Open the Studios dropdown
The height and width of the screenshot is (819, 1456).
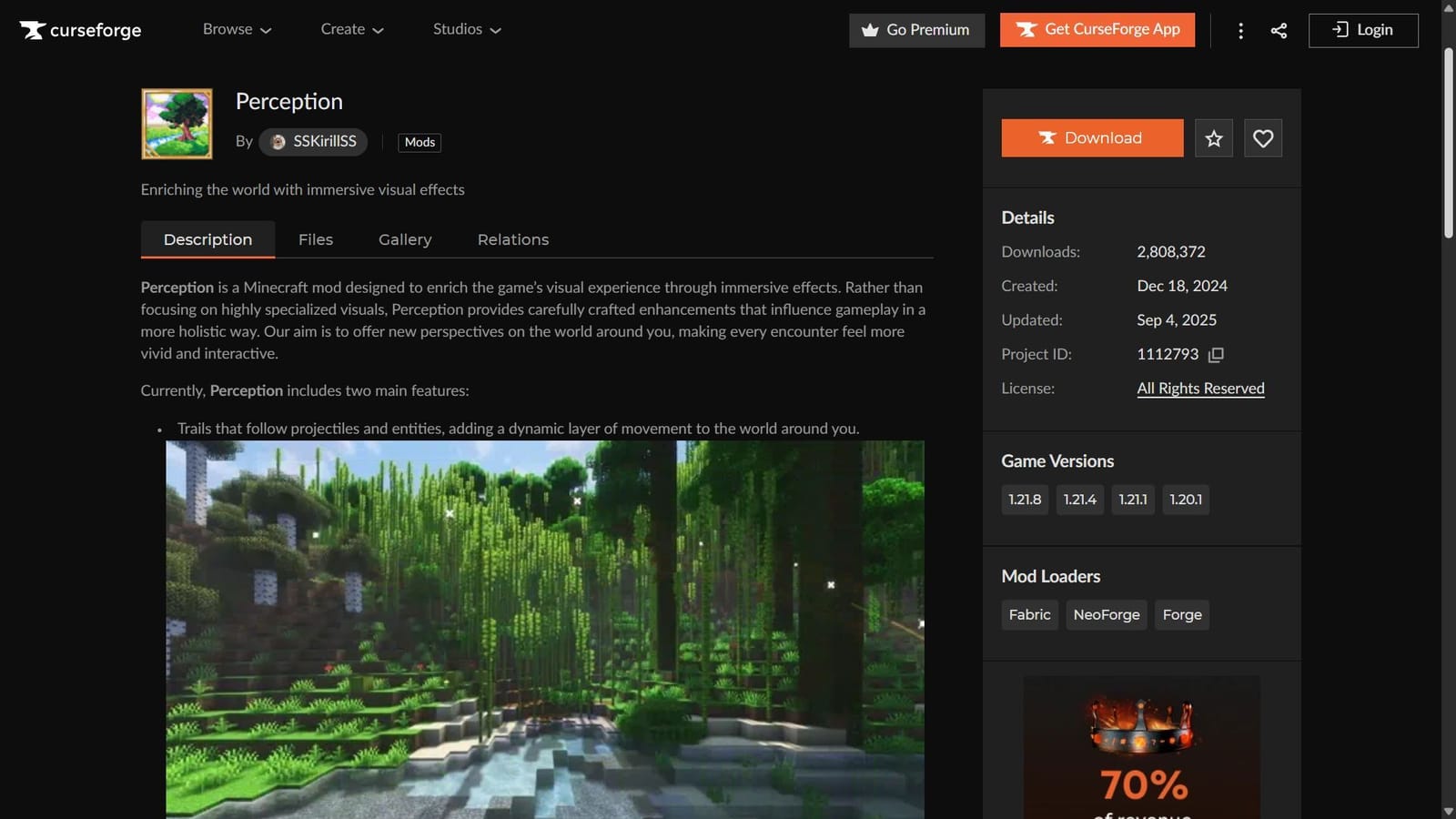pos(466,29)
